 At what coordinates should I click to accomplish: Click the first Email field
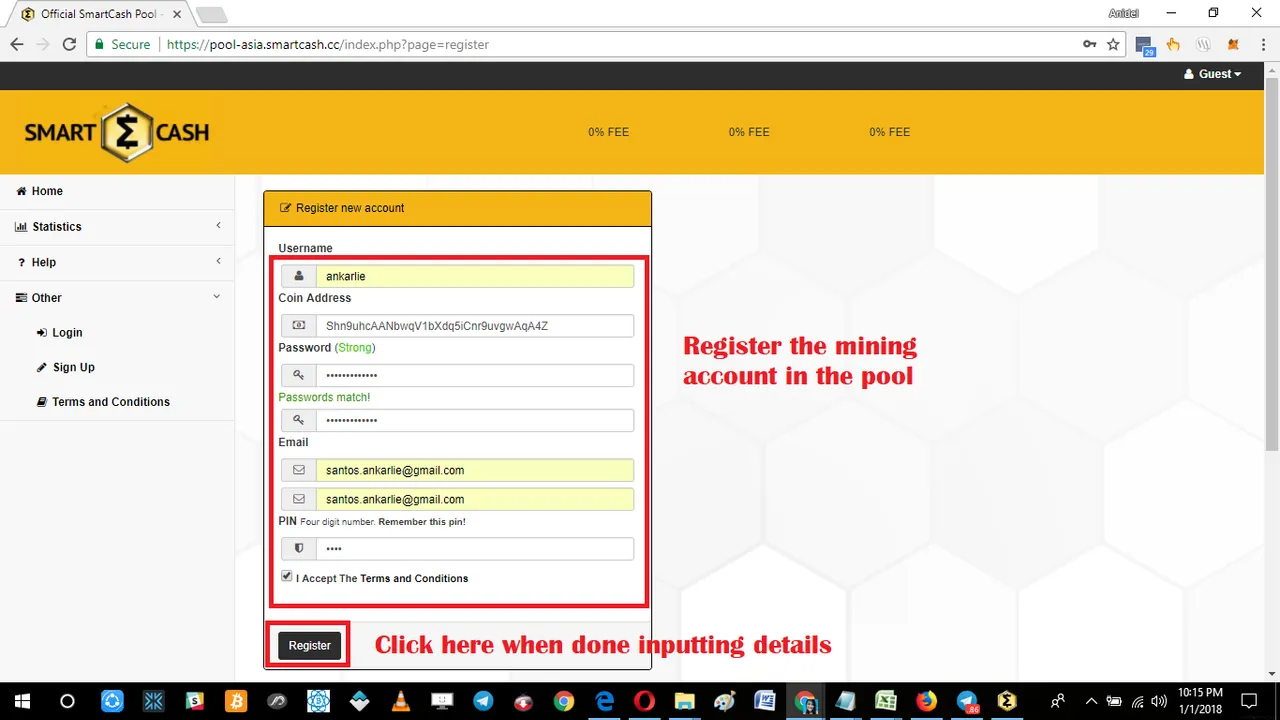point(475,470)
